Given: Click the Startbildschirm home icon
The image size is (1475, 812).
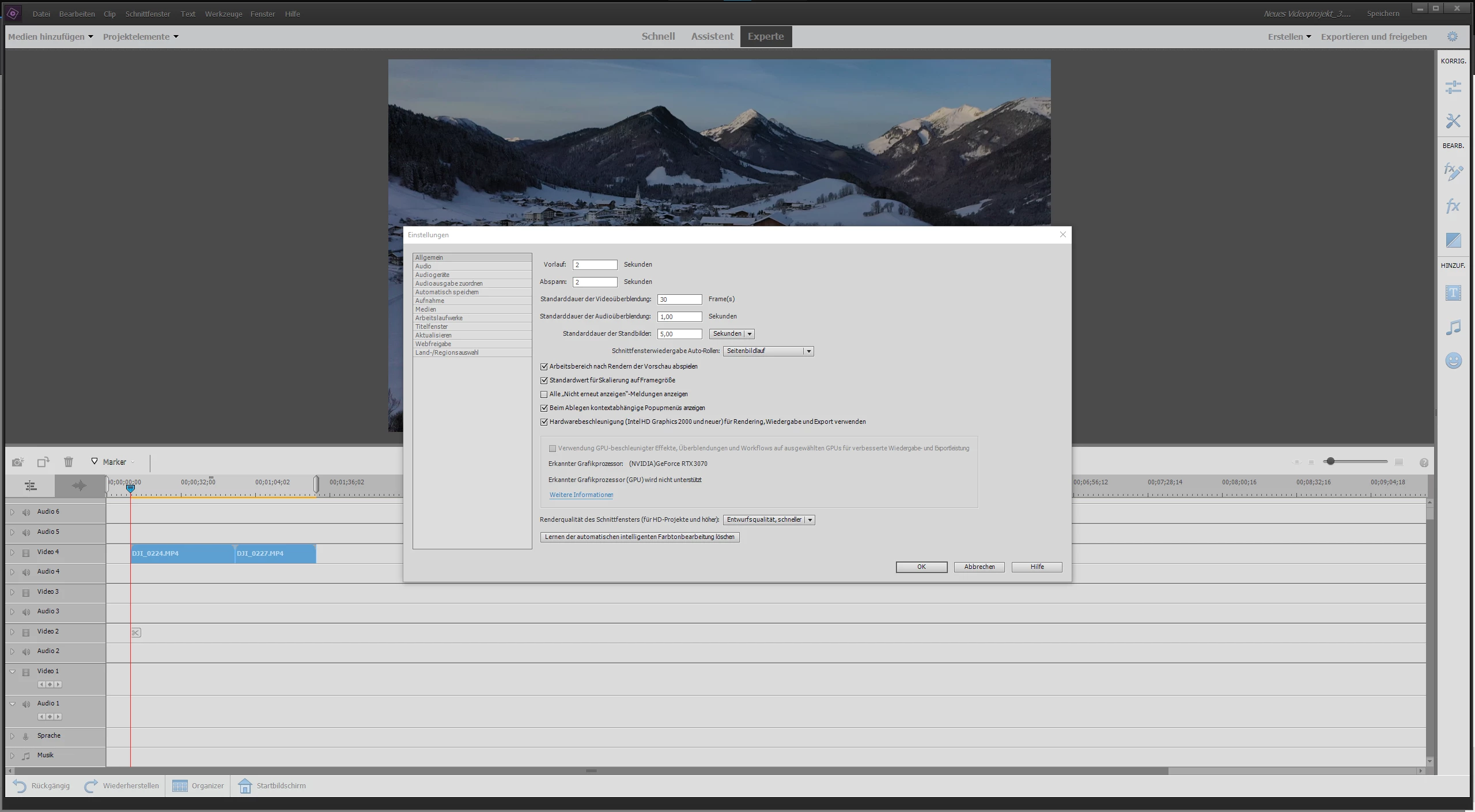Looking at the screenshot, I should (245, 786).
